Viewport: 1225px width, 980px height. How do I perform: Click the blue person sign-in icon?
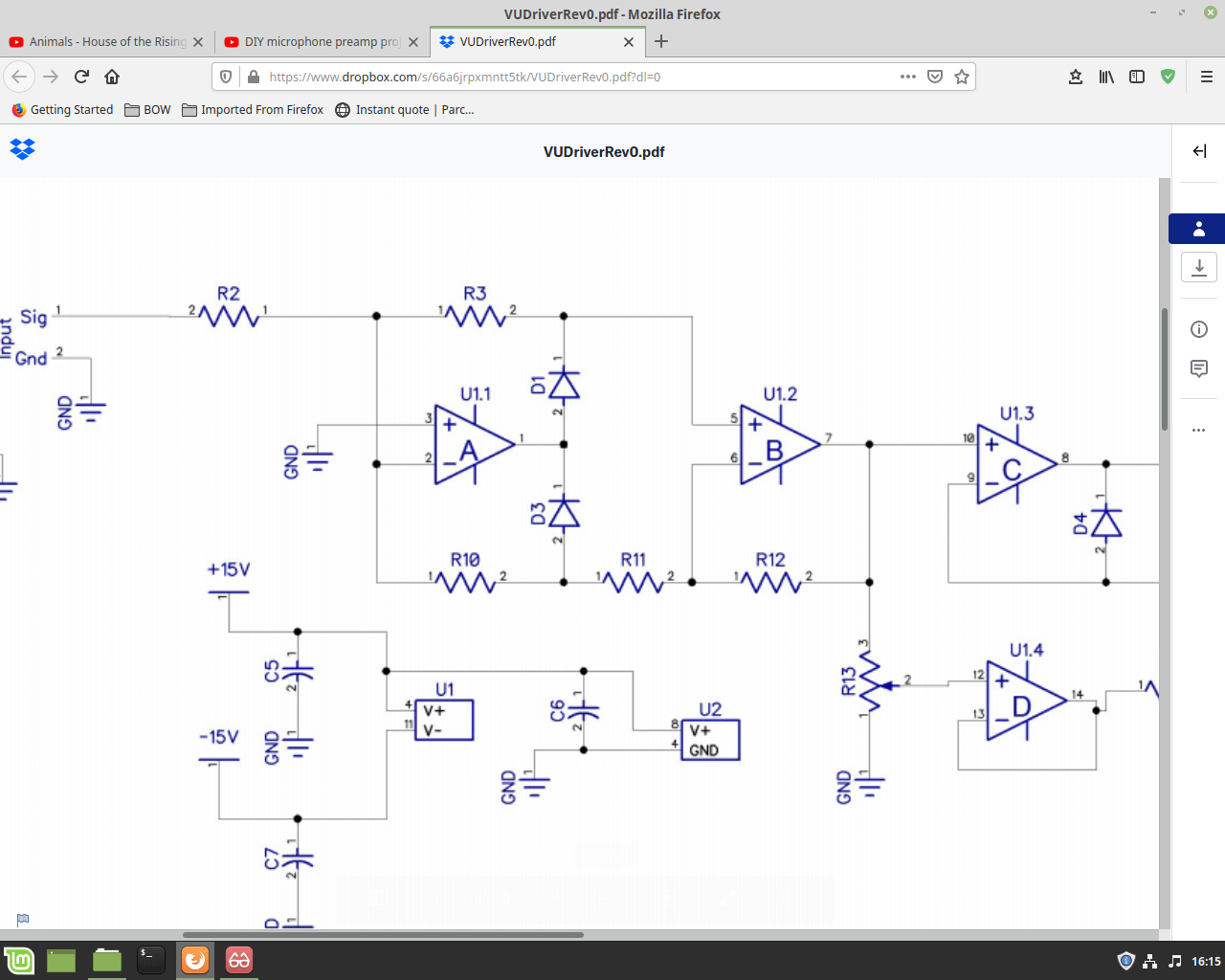coord(1198,229)
